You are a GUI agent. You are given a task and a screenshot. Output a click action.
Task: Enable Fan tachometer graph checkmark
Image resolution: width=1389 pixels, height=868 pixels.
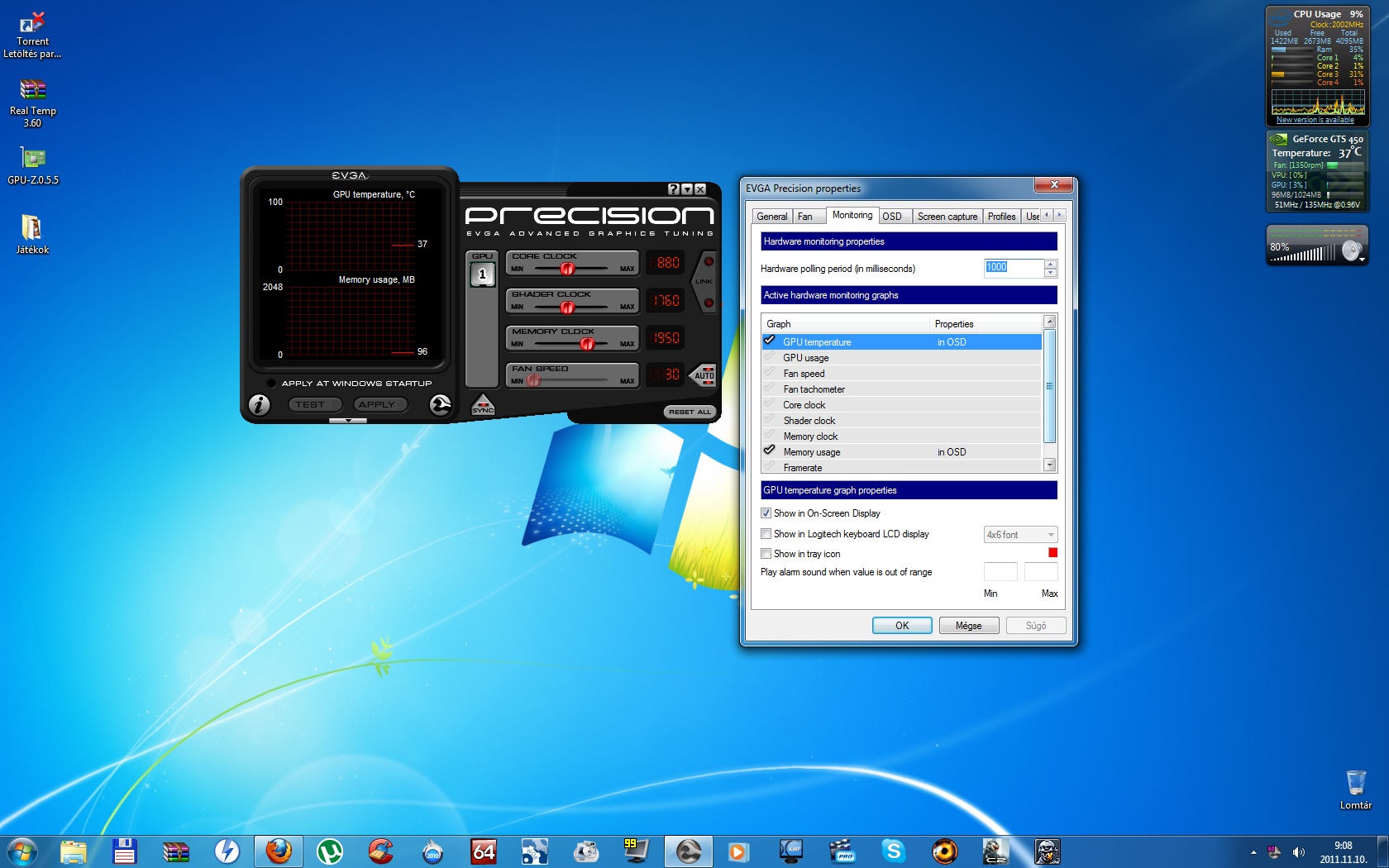[x=770, y=389]
